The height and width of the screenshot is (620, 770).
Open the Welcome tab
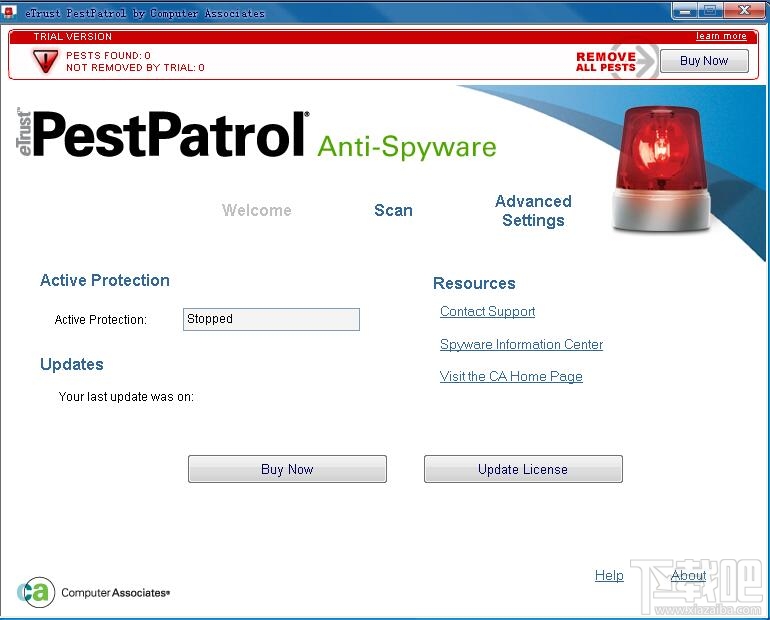pos(257,210)
